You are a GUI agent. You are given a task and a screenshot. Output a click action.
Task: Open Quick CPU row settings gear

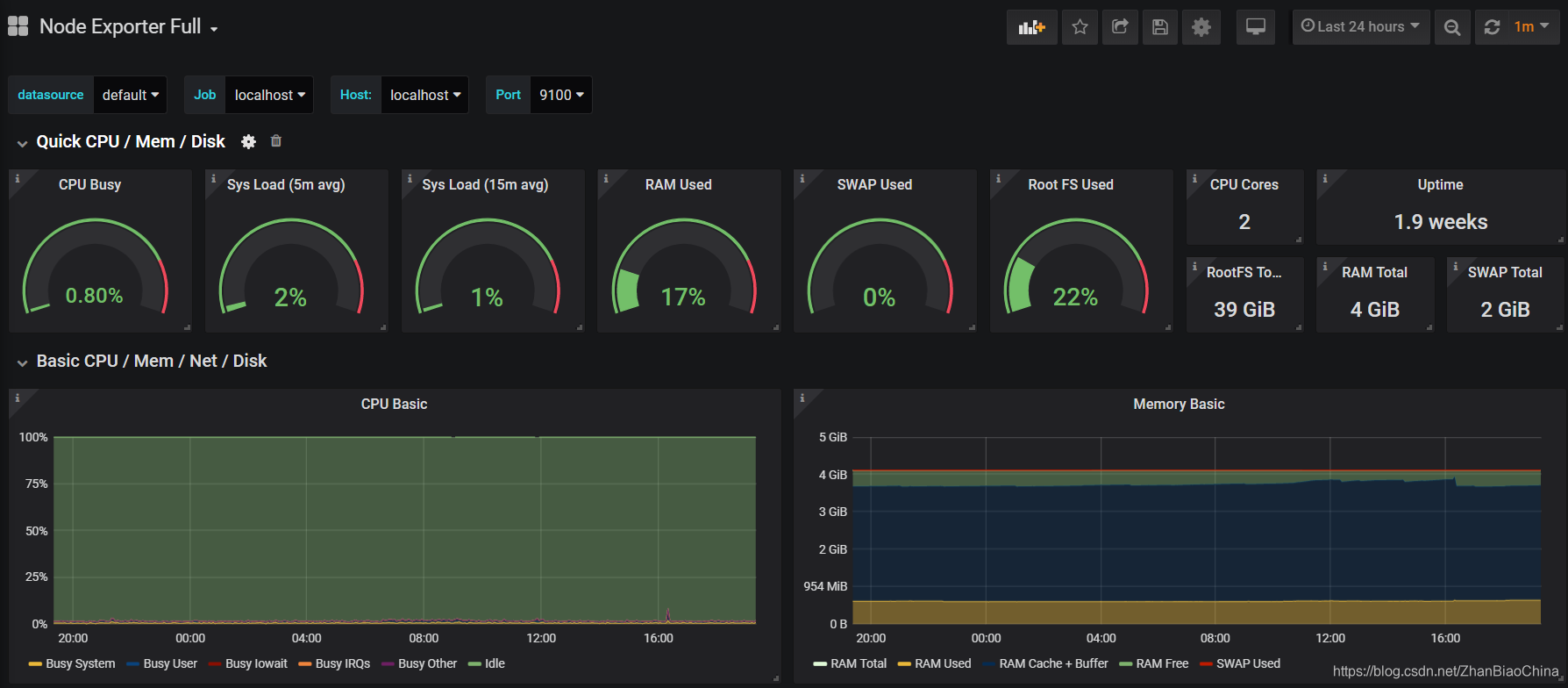coord(249,141)
